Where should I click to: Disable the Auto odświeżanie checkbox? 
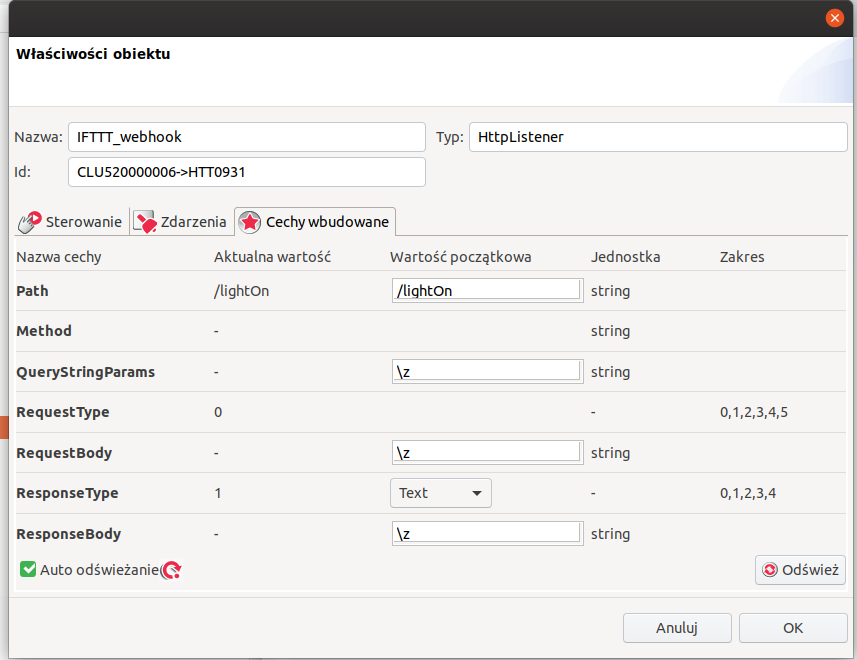pos(28,570)
